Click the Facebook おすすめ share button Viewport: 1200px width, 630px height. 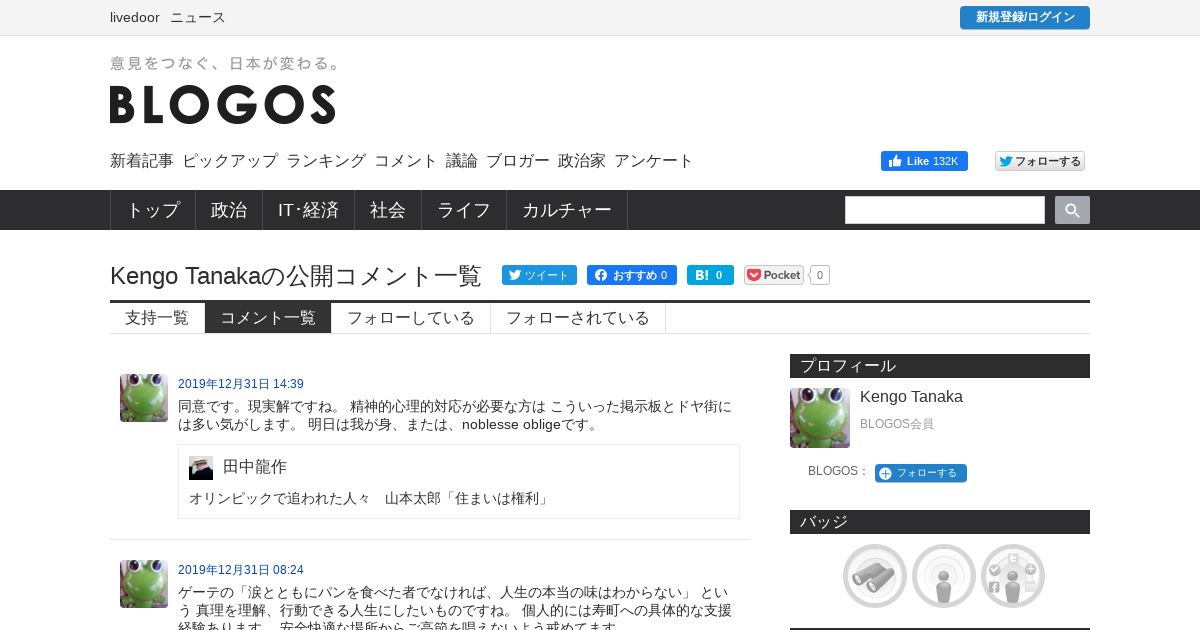click(632, 275)
